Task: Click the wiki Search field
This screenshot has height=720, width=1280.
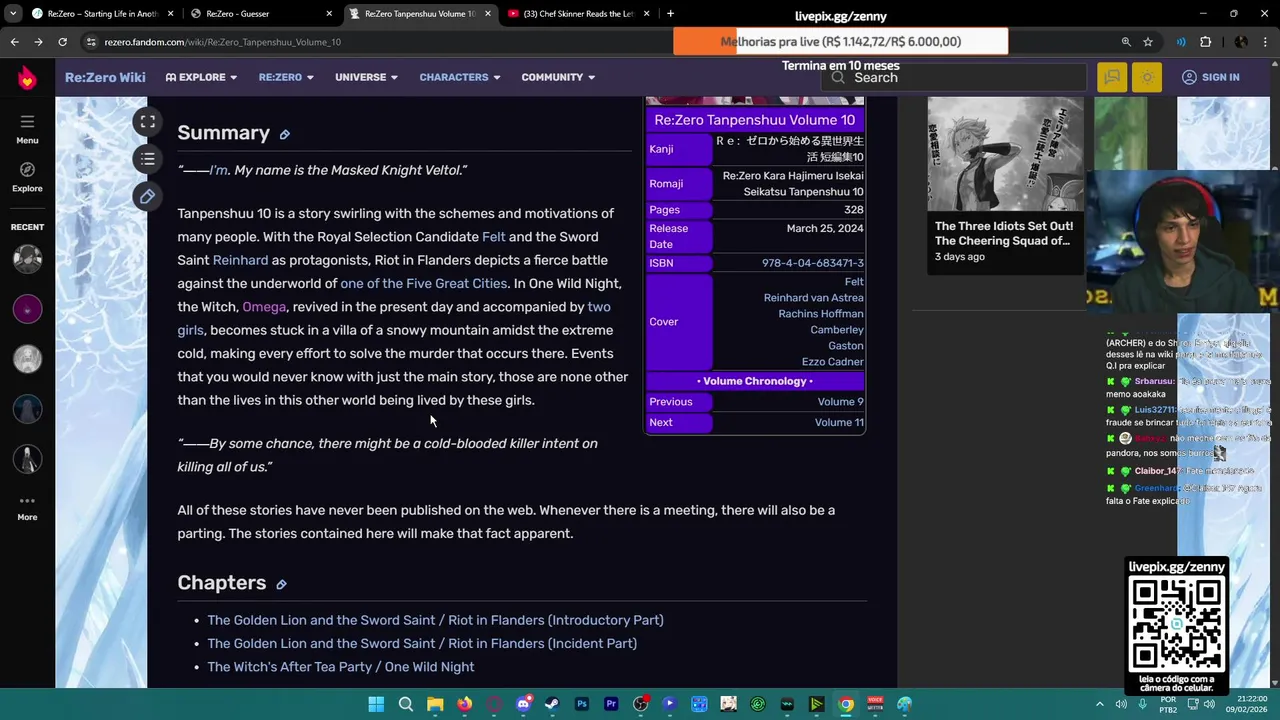Action: coord(955,77)
